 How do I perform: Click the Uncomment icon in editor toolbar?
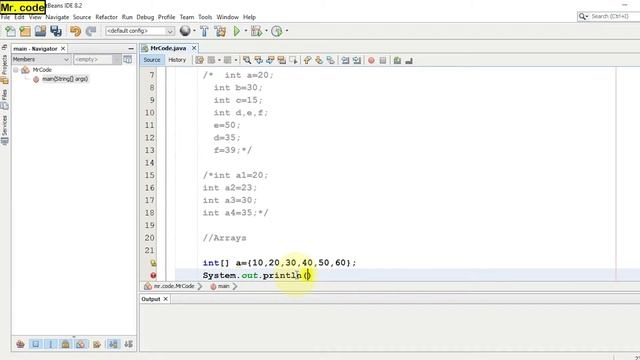tap(409, 60)
